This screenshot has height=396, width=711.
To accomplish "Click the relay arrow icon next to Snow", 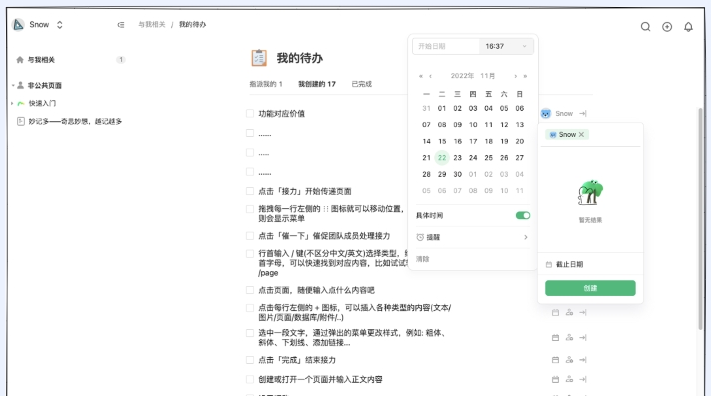I will coord(583,113).
